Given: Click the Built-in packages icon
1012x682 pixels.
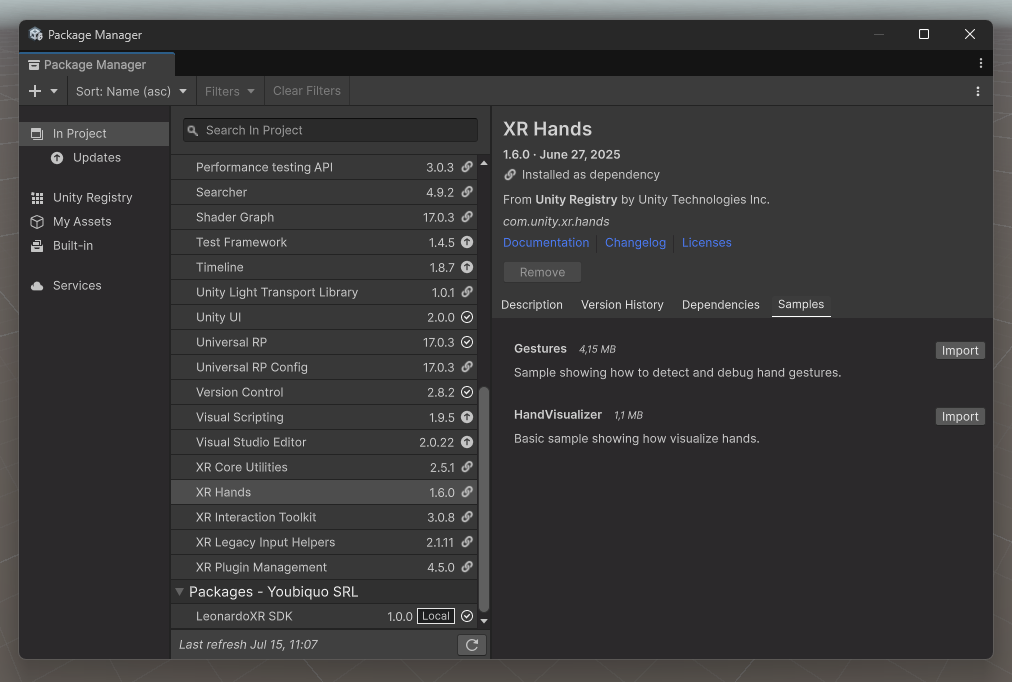Looking at the screenshot, I should [37, 246].
